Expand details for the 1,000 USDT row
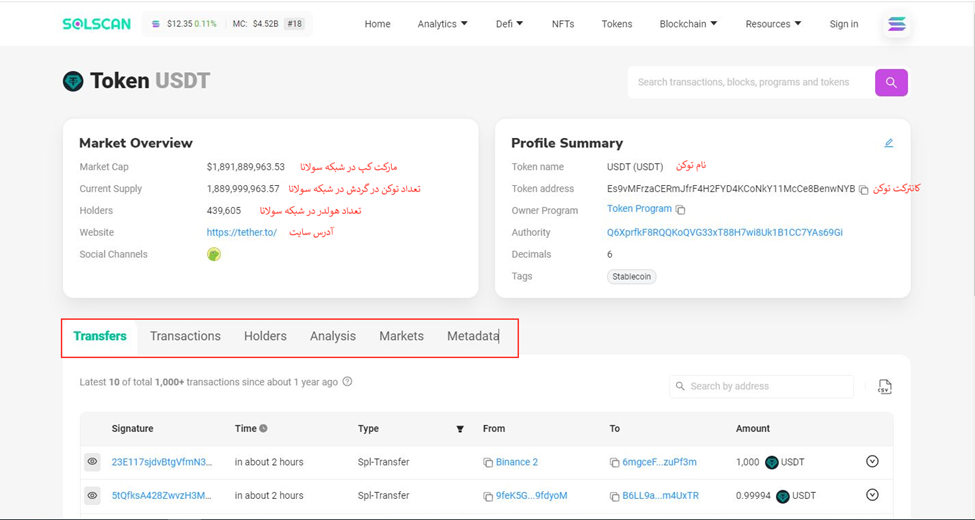 pos(872,462)
